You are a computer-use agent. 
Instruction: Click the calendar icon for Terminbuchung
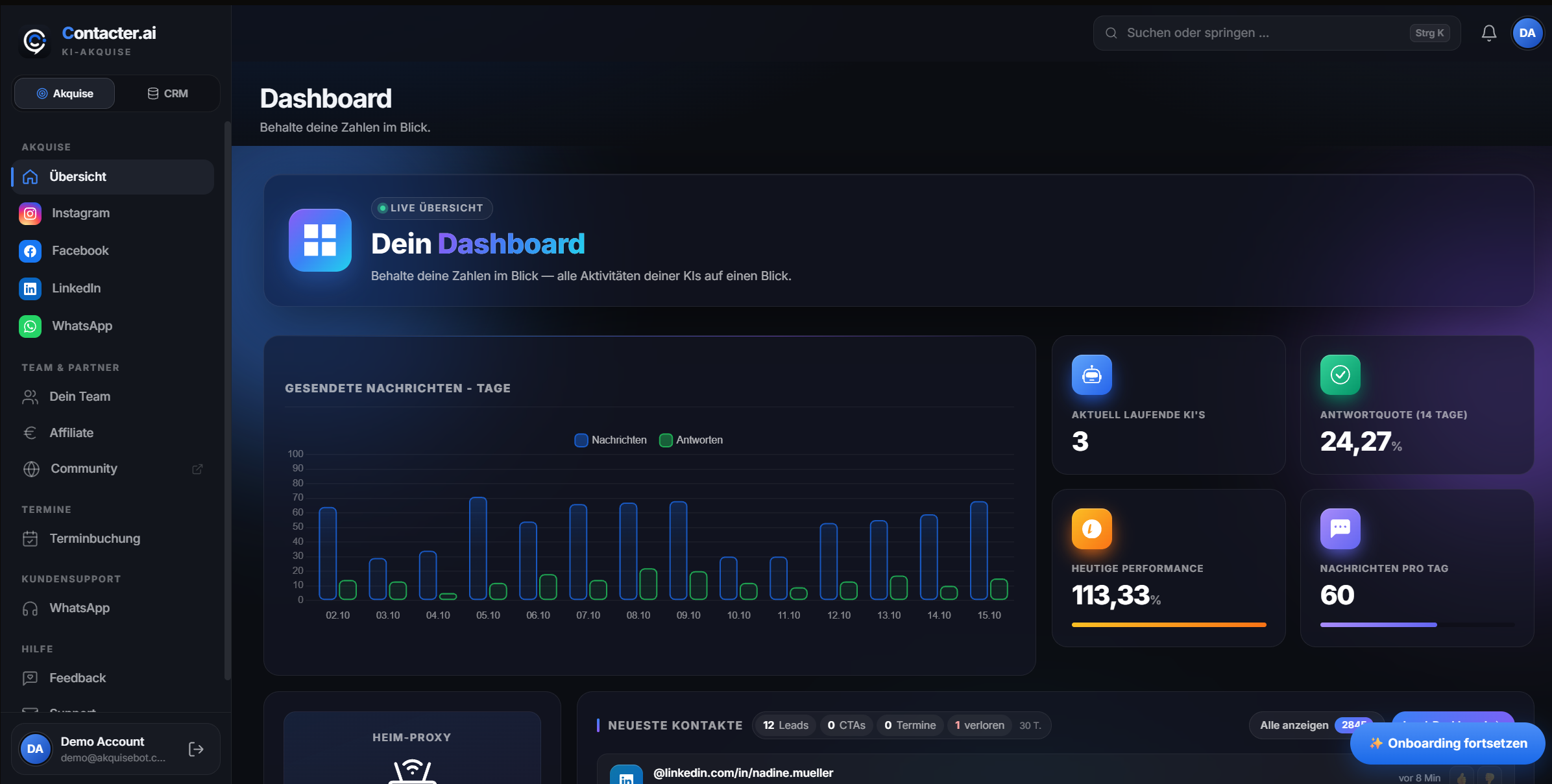[x=30, y=538]
